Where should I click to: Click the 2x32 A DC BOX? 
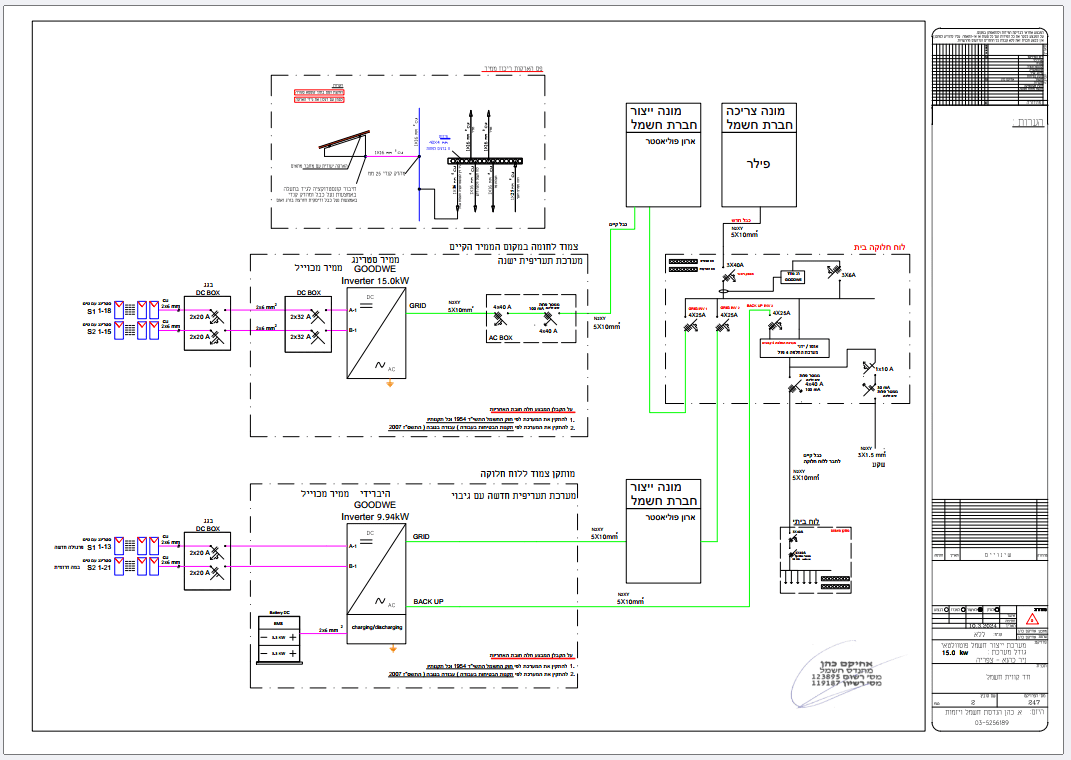[310, 326]
